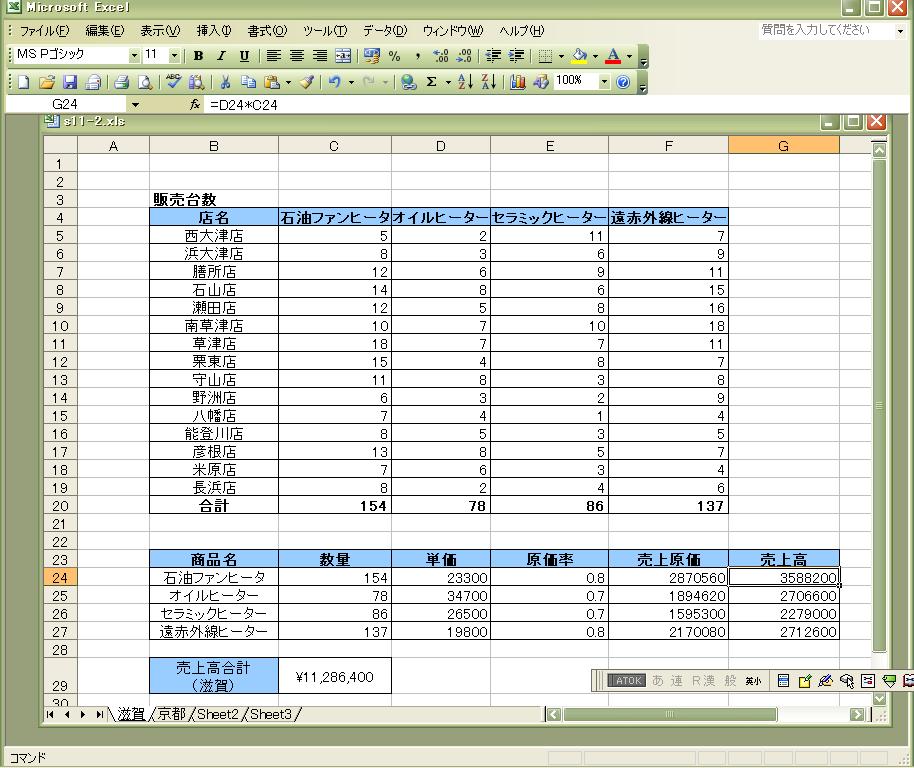Run spelling check

pyautogui.click(x=173, y=82)
